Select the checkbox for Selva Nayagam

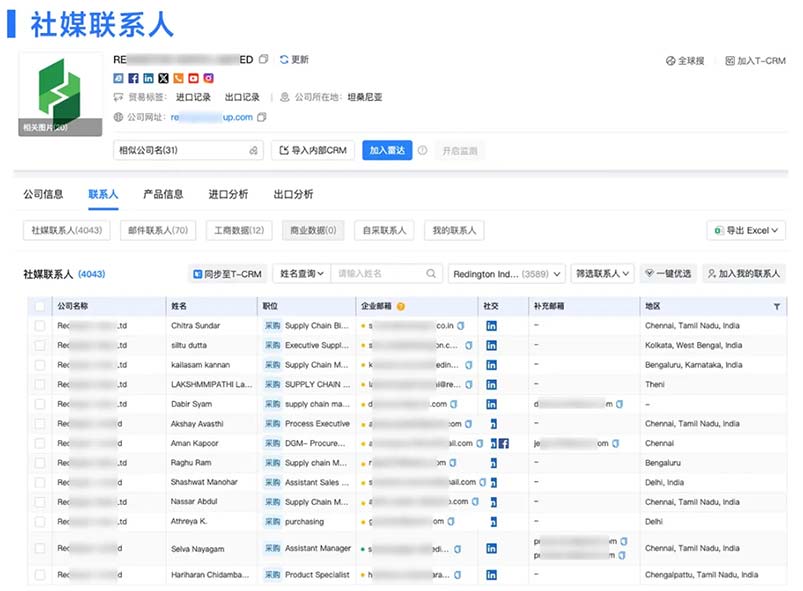click(x=40, y=549)
